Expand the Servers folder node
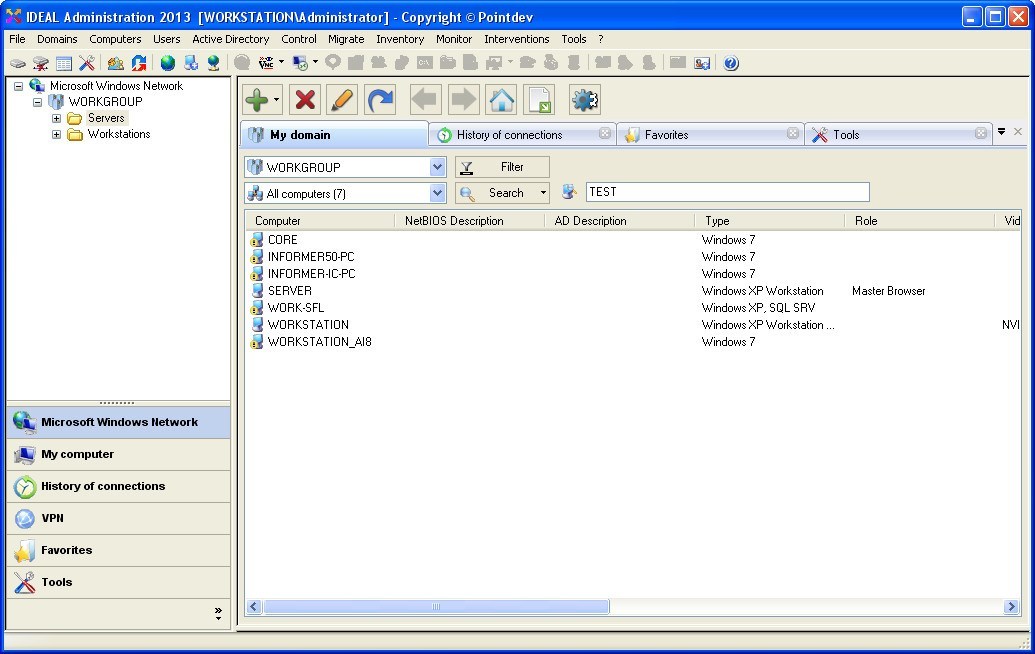1035x654 pixels. 57,118
